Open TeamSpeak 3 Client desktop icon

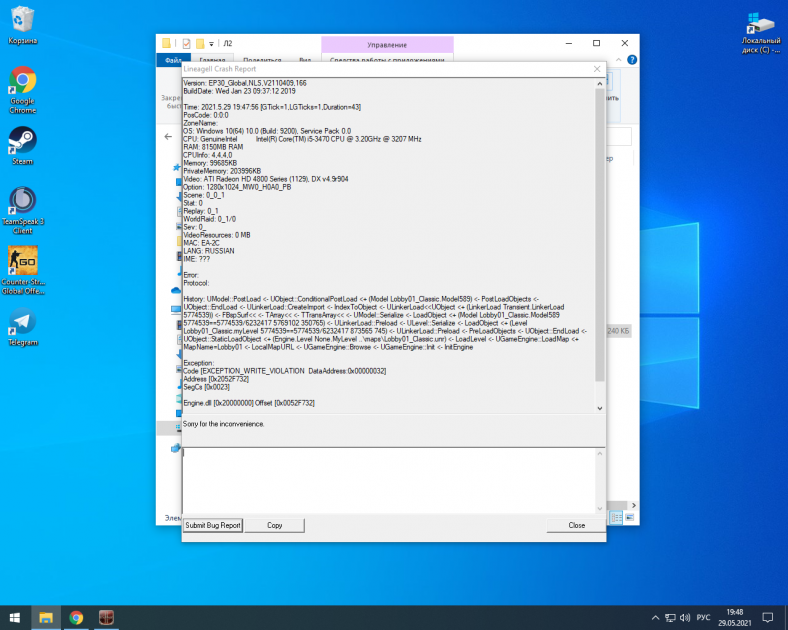(22, 201)
